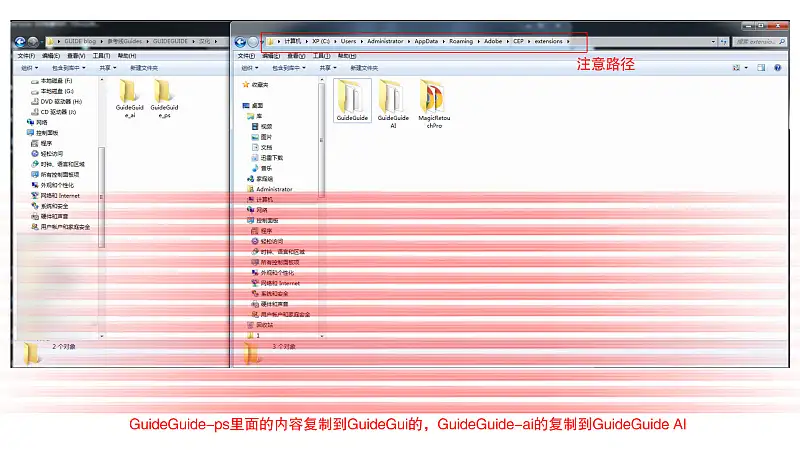Open 包含到库中 dropdown in left window
This screenshot has width=800, height=450.
(68, 68)
